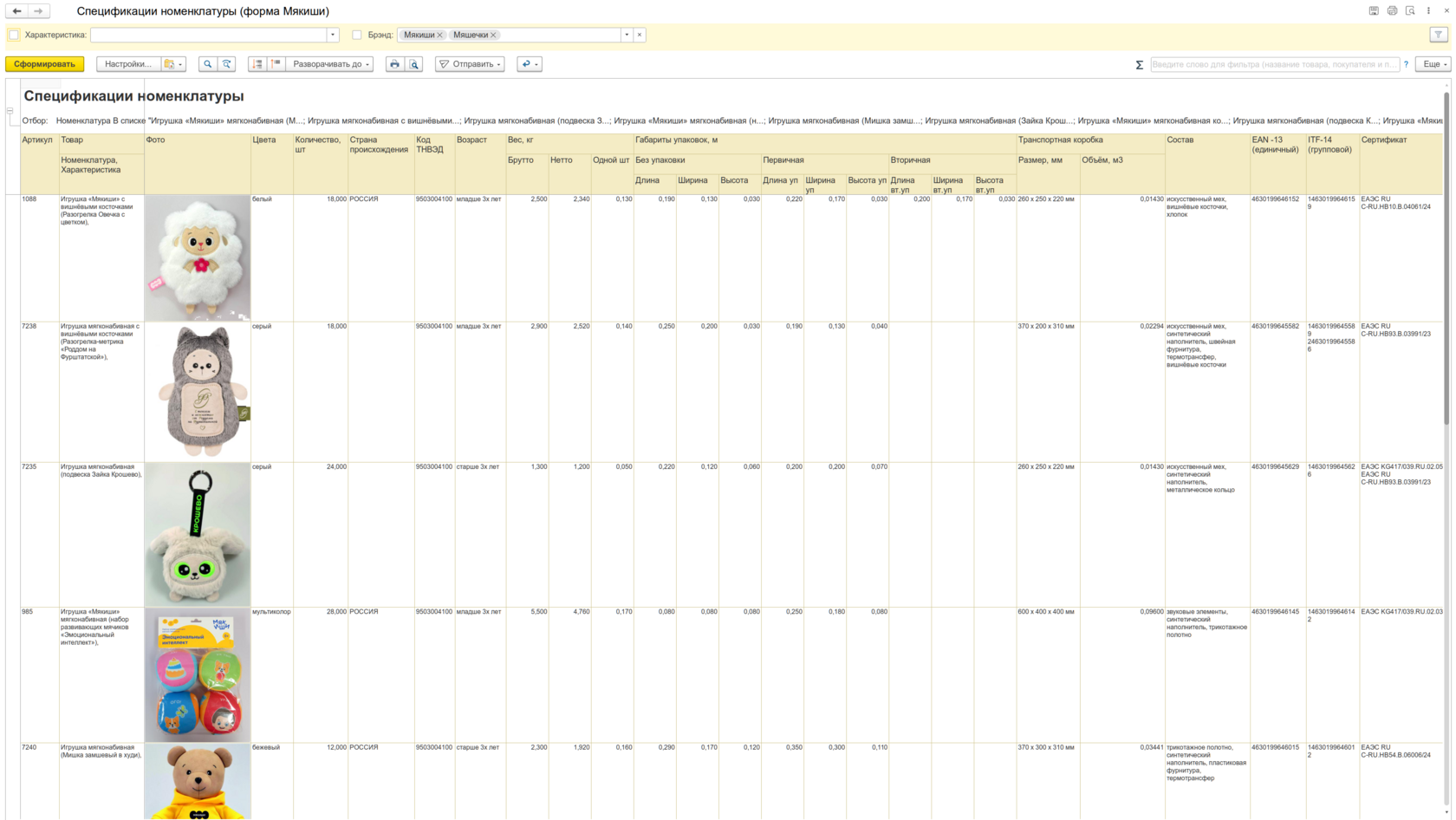Image resolution: width=1456 pixels, height=820 pixels.
Task: Click the find magnifier icon in the toolbar
Action: tap(208, 64)
